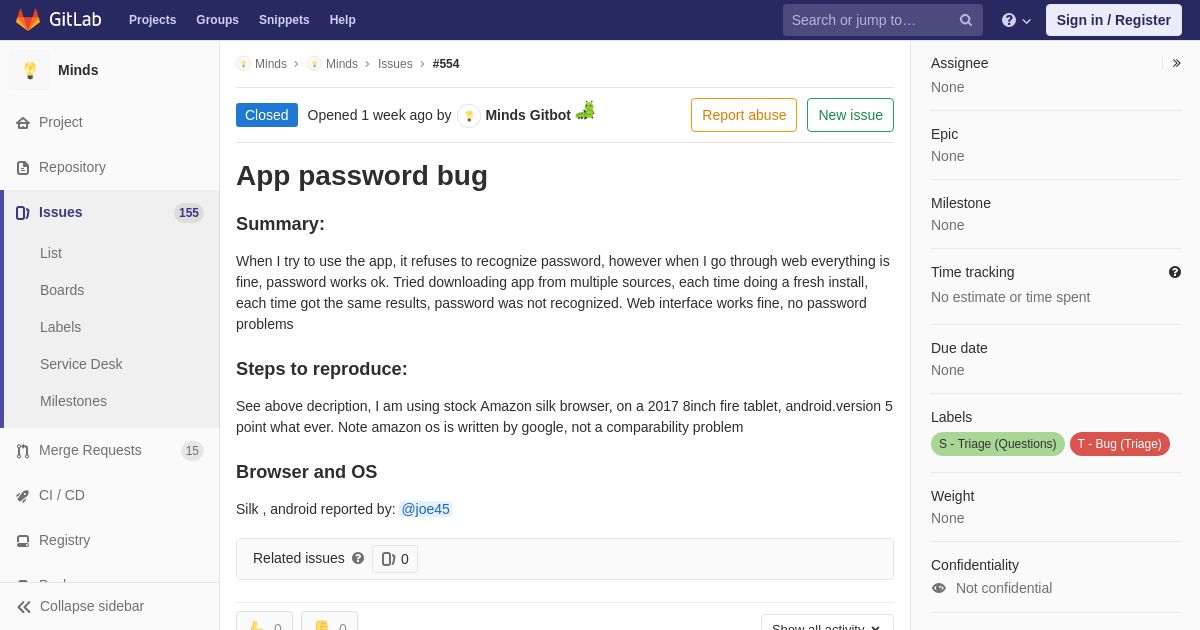Viewport: 1200px width, 630px height.
Task: Click the search magnifier icon
Action: pyautogui.click(x=965, y=20)
